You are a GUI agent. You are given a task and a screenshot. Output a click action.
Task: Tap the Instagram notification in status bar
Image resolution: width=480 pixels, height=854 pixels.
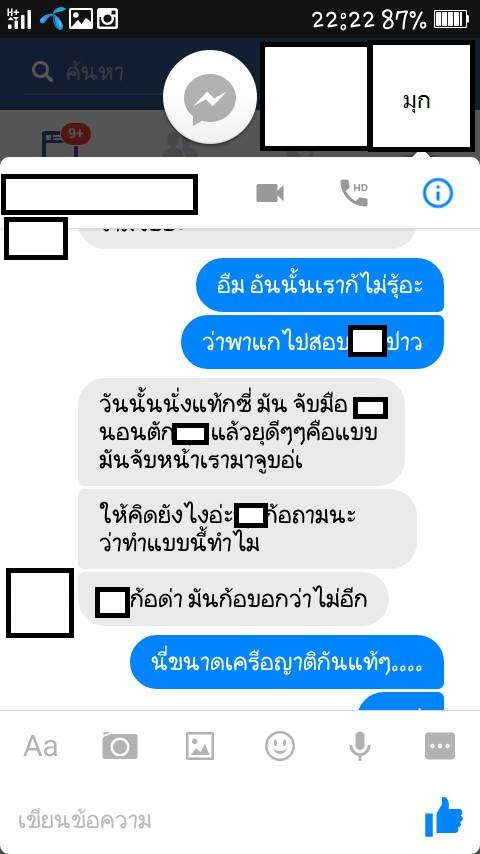pyautogui.click(x=107, y=19)
